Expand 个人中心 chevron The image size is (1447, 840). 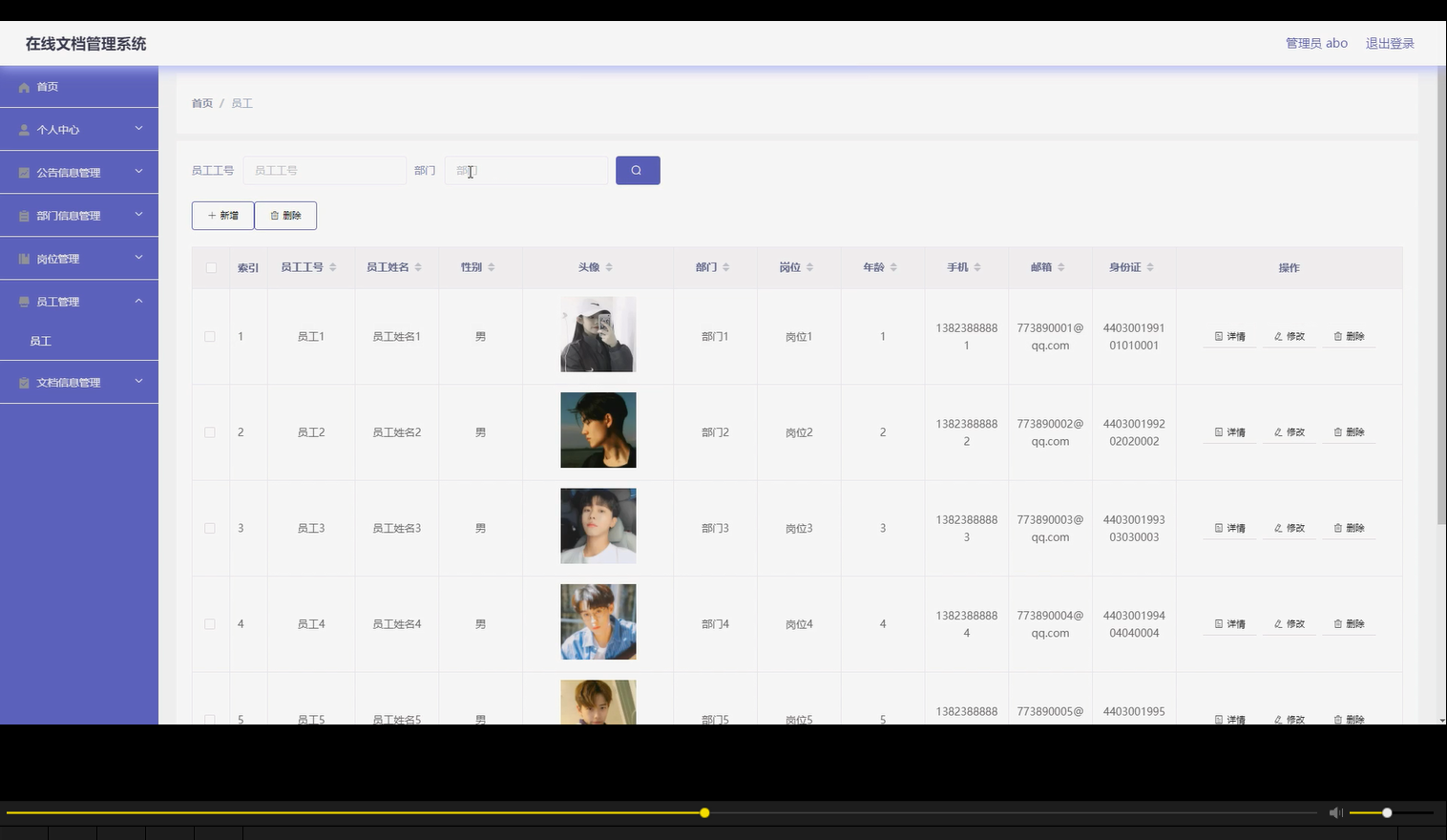click(x=138, y=129)
